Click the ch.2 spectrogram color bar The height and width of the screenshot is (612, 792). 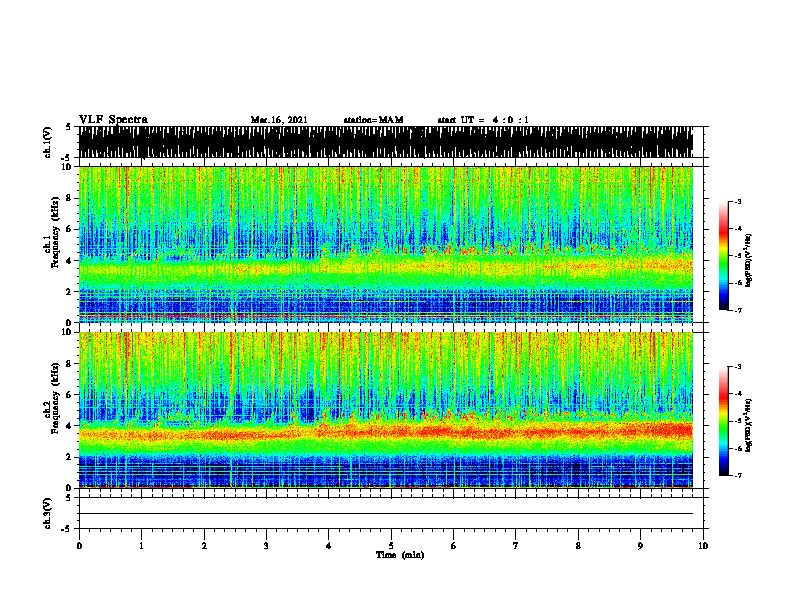(x=724, y=421)
